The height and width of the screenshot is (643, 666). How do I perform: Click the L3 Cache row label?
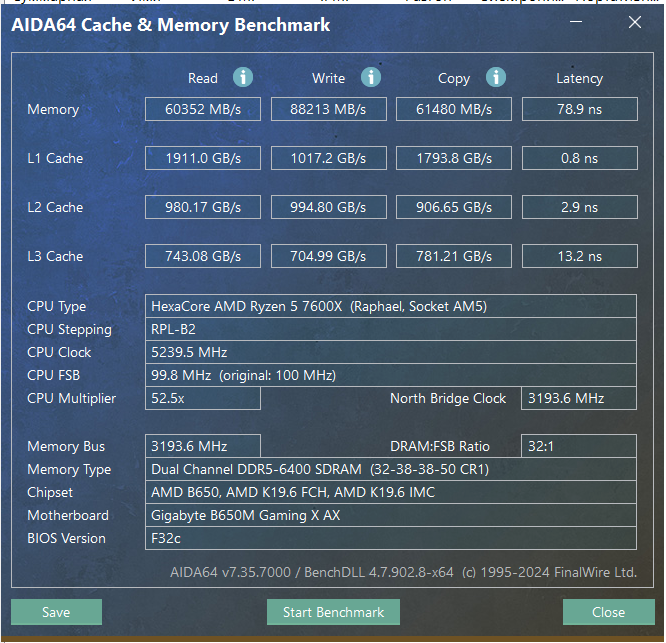pyautogui.click(x=55, y=256)
